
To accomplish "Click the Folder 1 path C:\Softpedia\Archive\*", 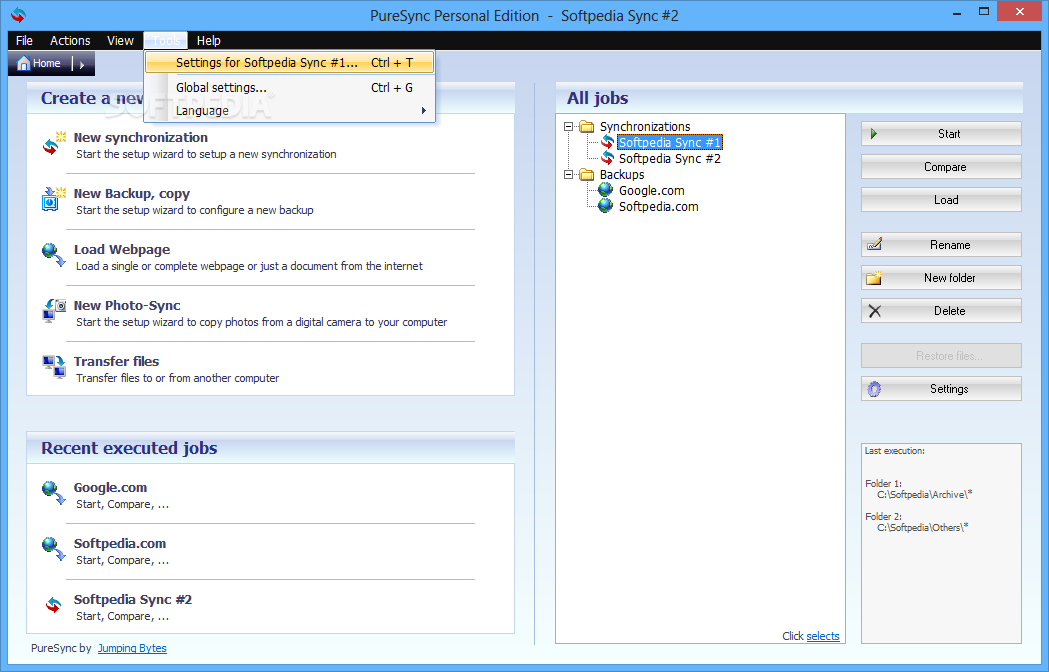I will tap(925, 495).
